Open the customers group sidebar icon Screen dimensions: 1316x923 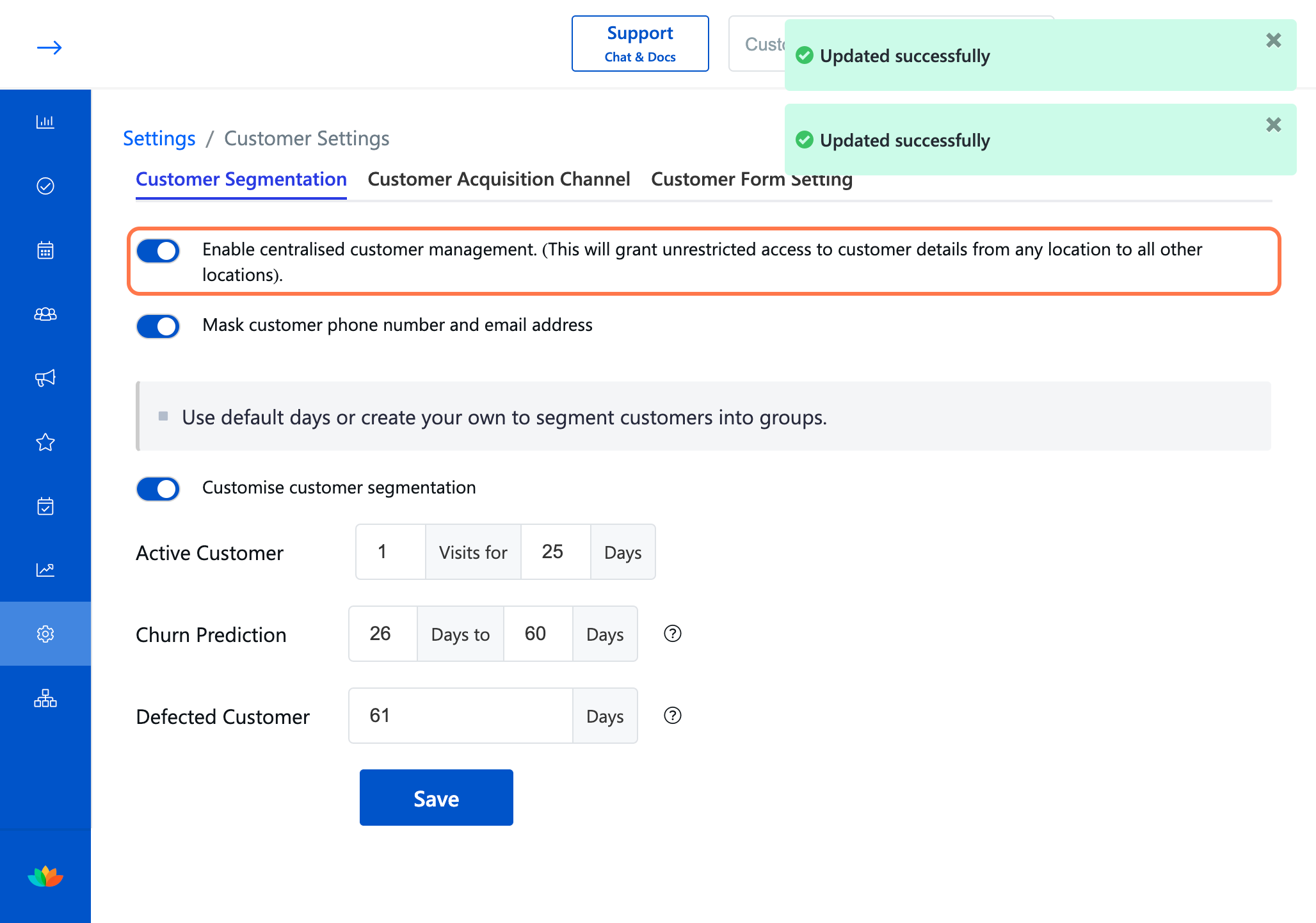45,314
